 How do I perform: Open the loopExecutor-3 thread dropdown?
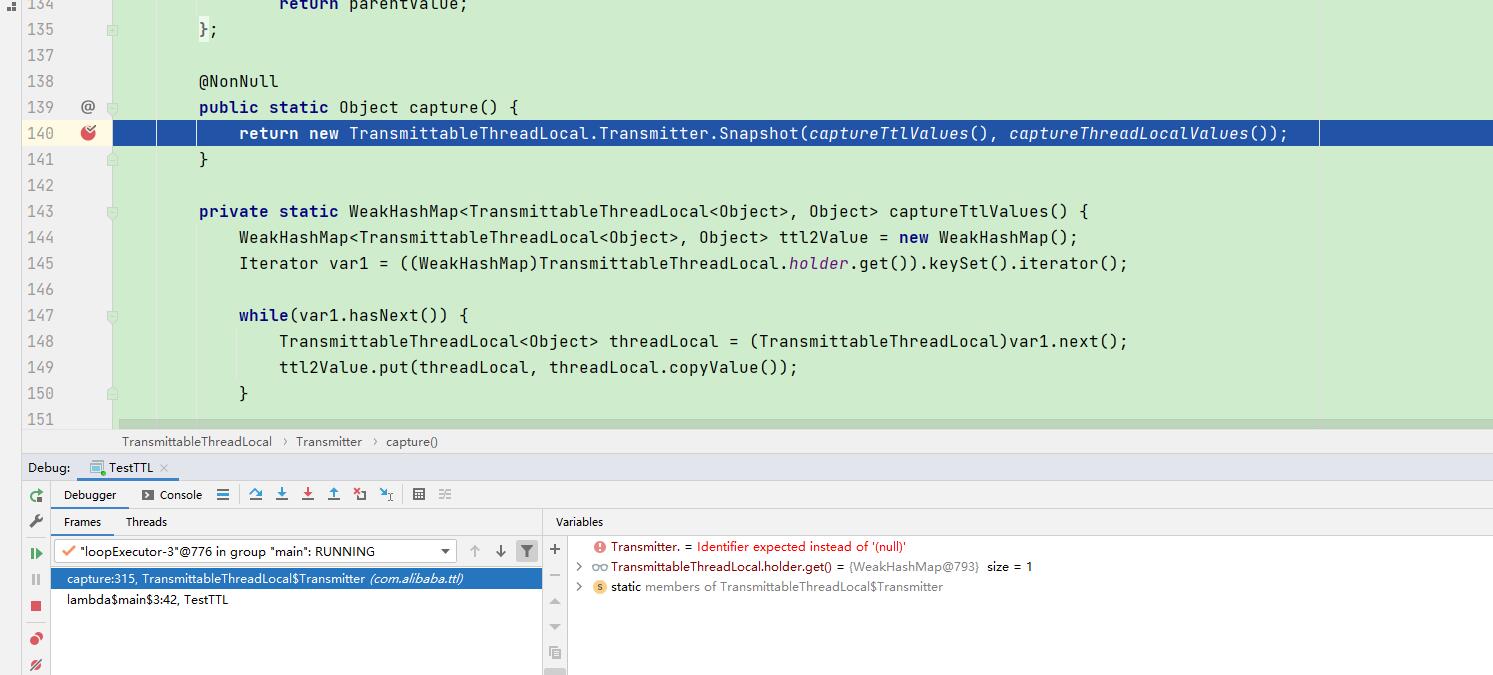coord(445,551)
